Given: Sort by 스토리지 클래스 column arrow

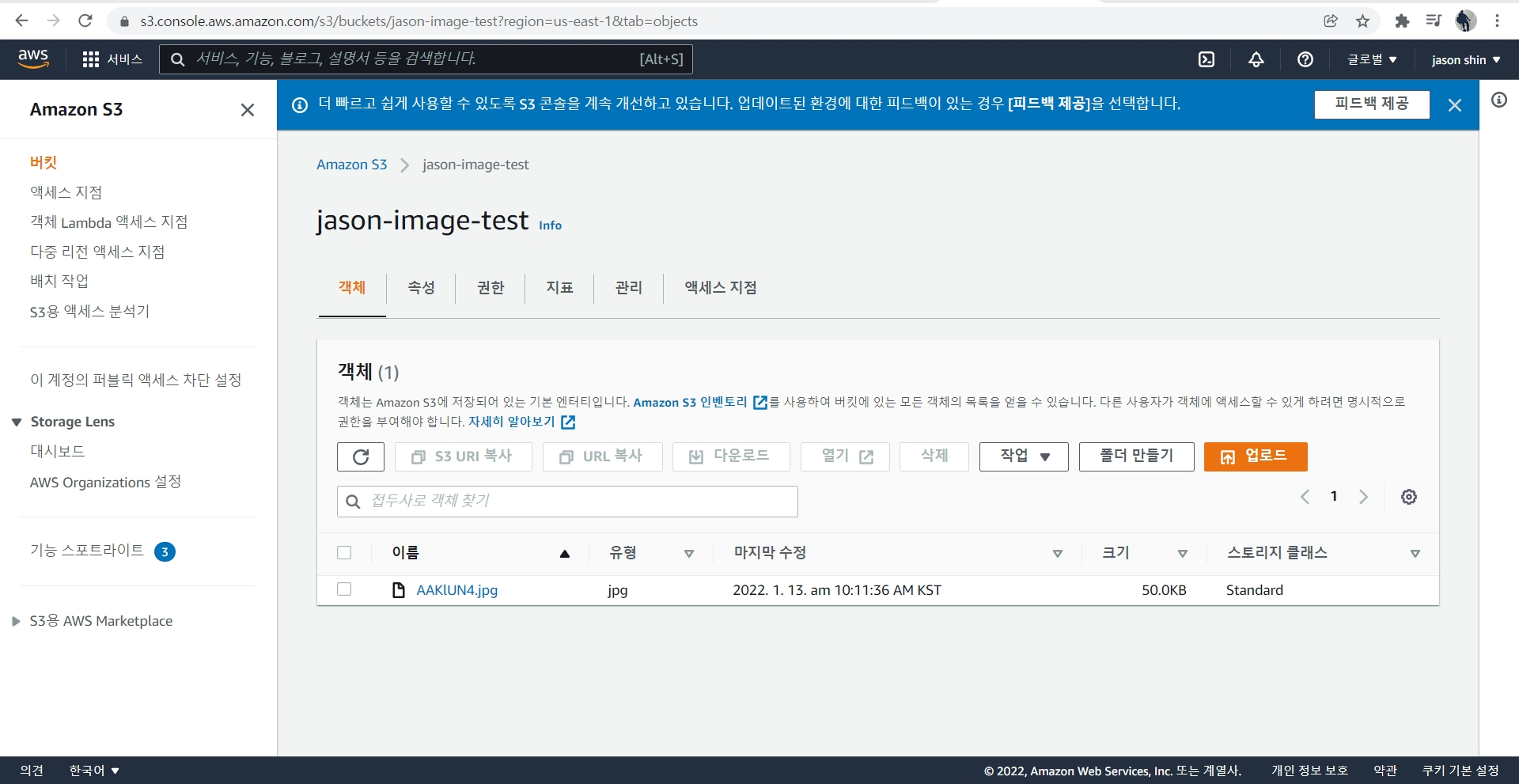Looking at the screenshot, I should (1415, 554).
